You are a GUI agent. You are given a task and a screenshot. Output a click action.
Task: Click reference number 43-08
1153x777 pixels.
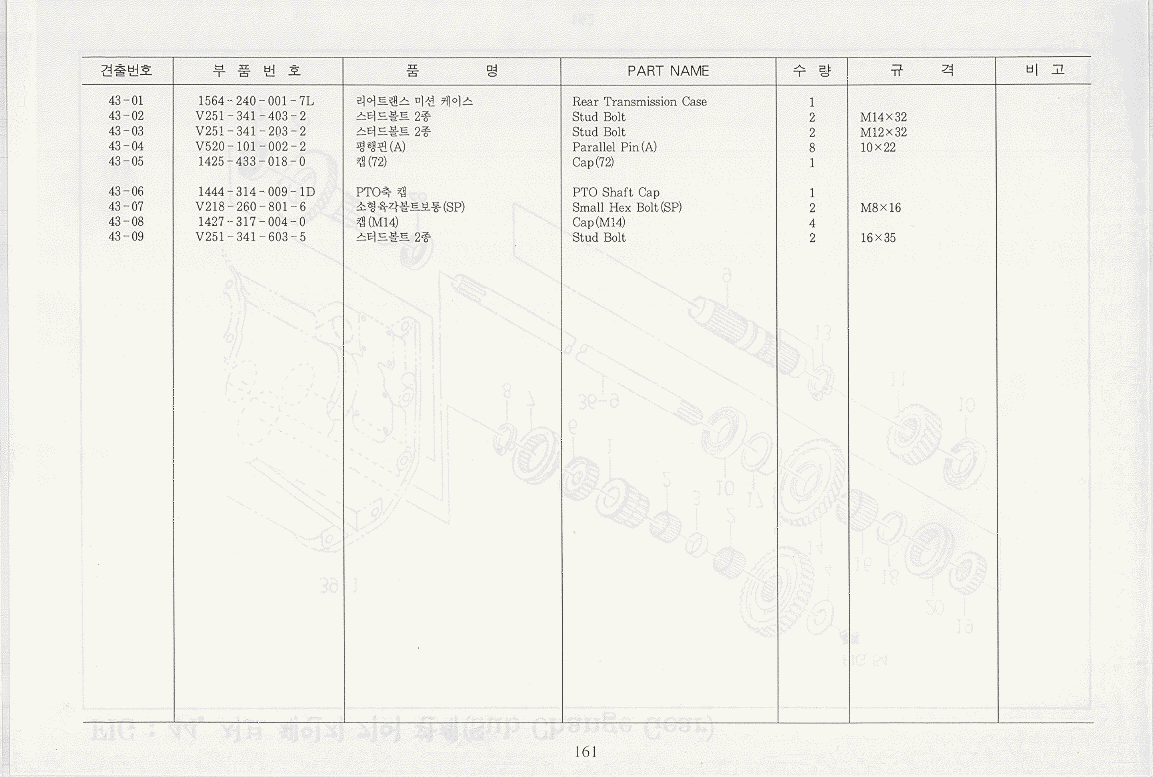(126, 221)
